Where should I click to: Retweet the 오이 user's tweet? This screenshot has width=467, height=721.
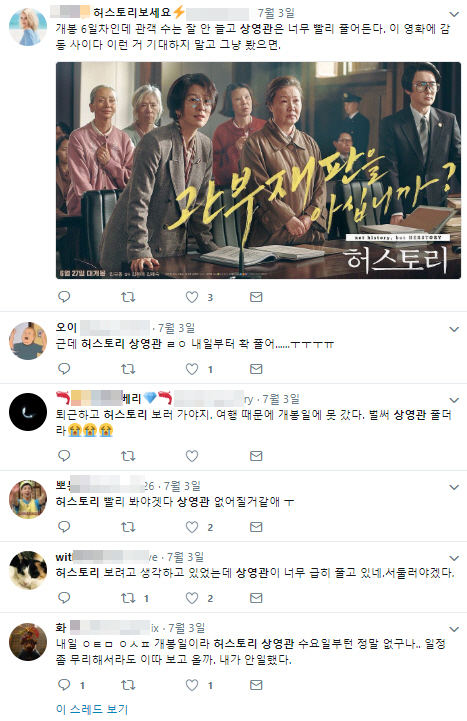[x=128, y=369]
